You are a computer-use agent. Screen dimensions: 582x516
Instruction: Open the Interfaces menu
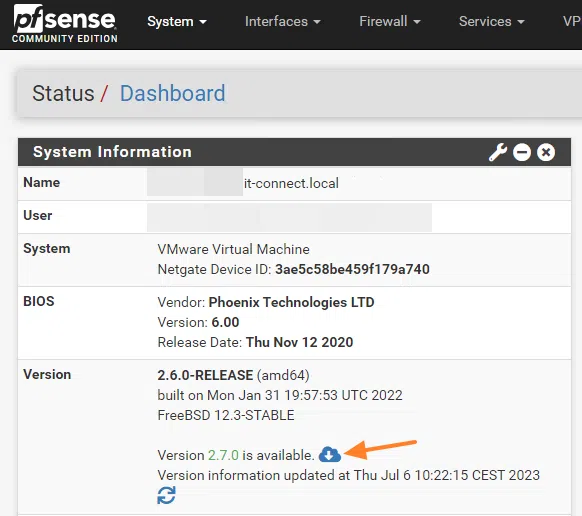point(282,22)
